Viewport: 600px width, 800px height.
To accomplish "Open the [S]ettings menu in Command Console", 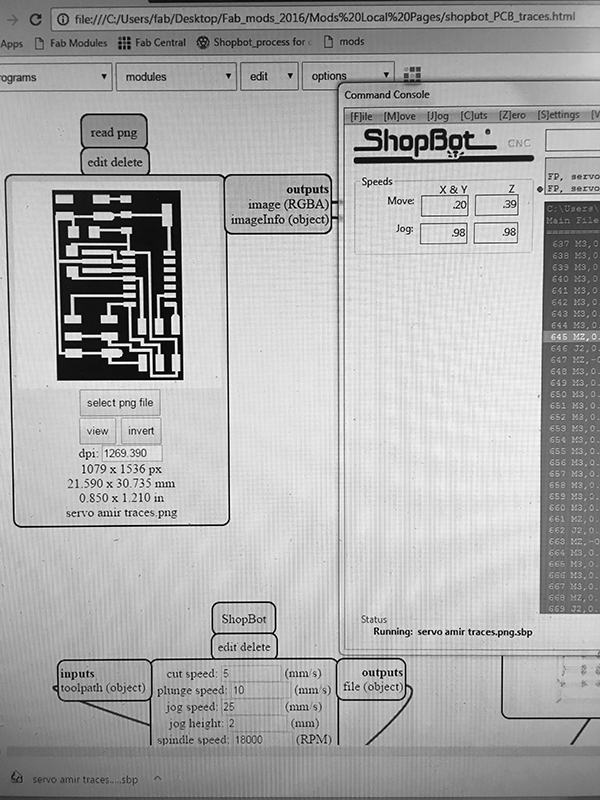I will pyautogui.click(x=558, y=114).
